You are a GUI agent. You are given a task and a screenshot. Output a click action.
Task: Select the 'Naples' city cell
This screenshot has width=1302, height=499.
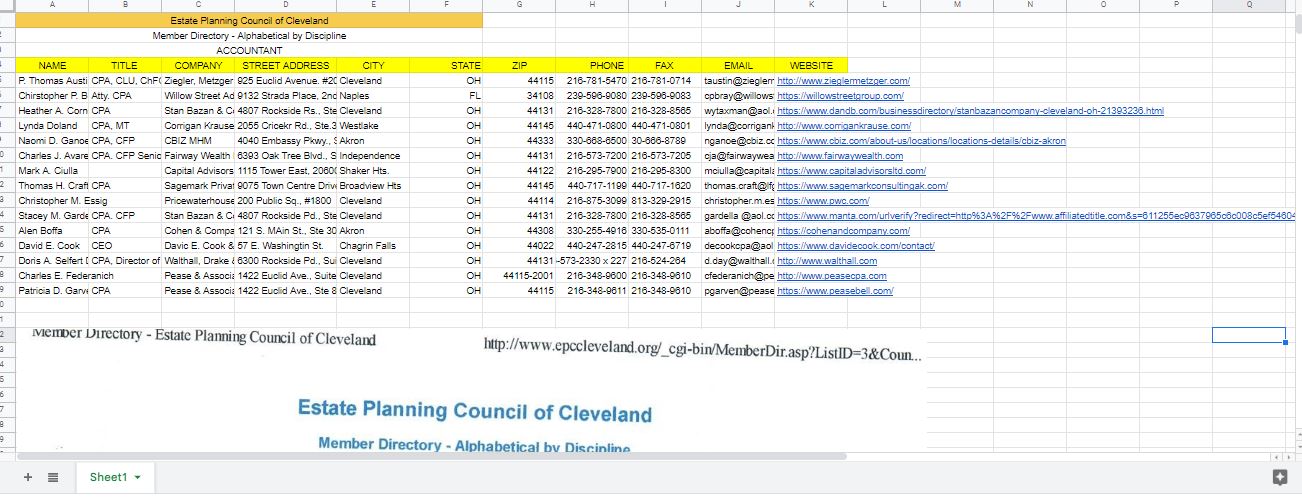(x=373, y=95)
